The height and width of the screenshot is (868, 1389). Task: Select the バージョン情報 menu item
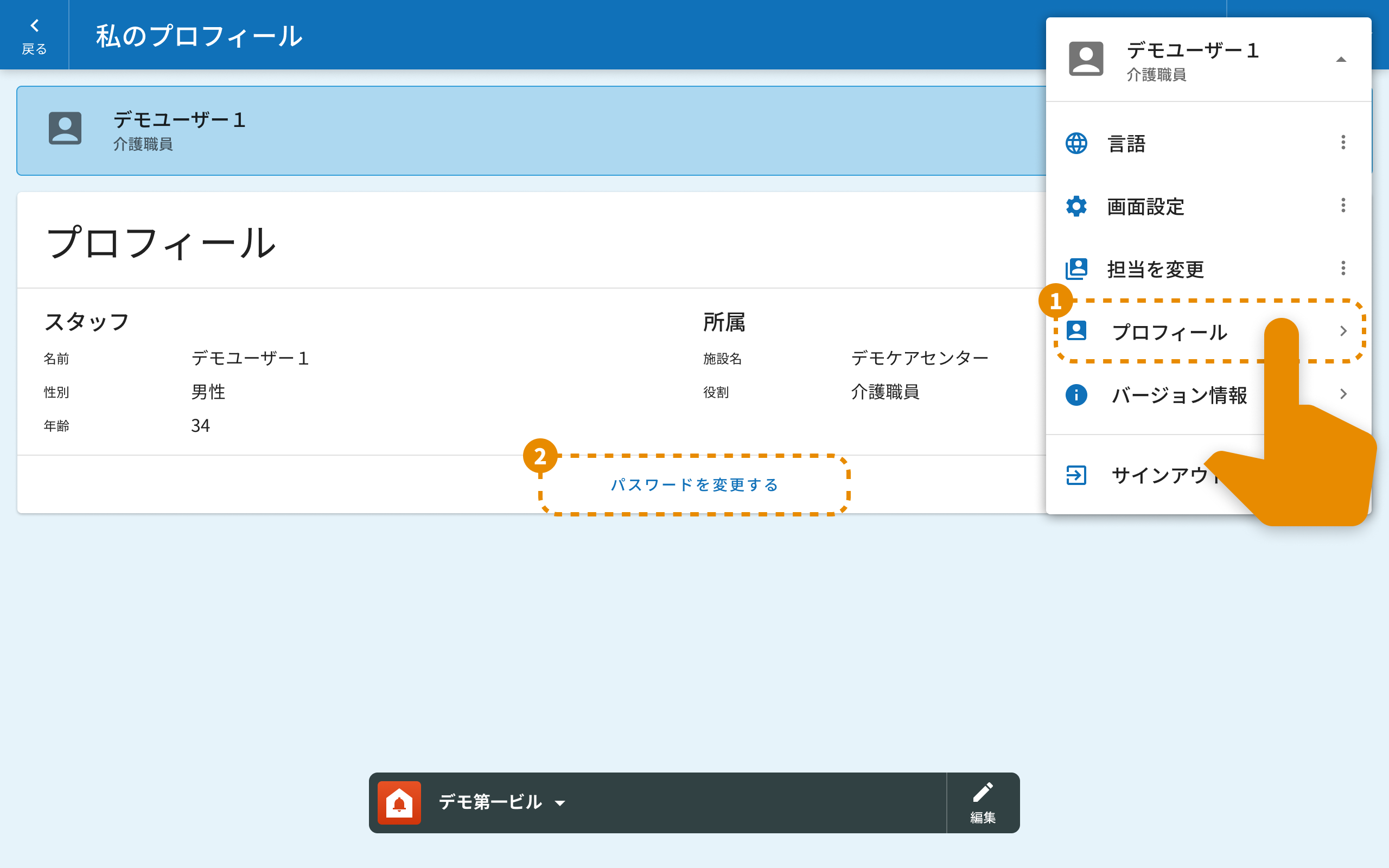point(1179,395)
